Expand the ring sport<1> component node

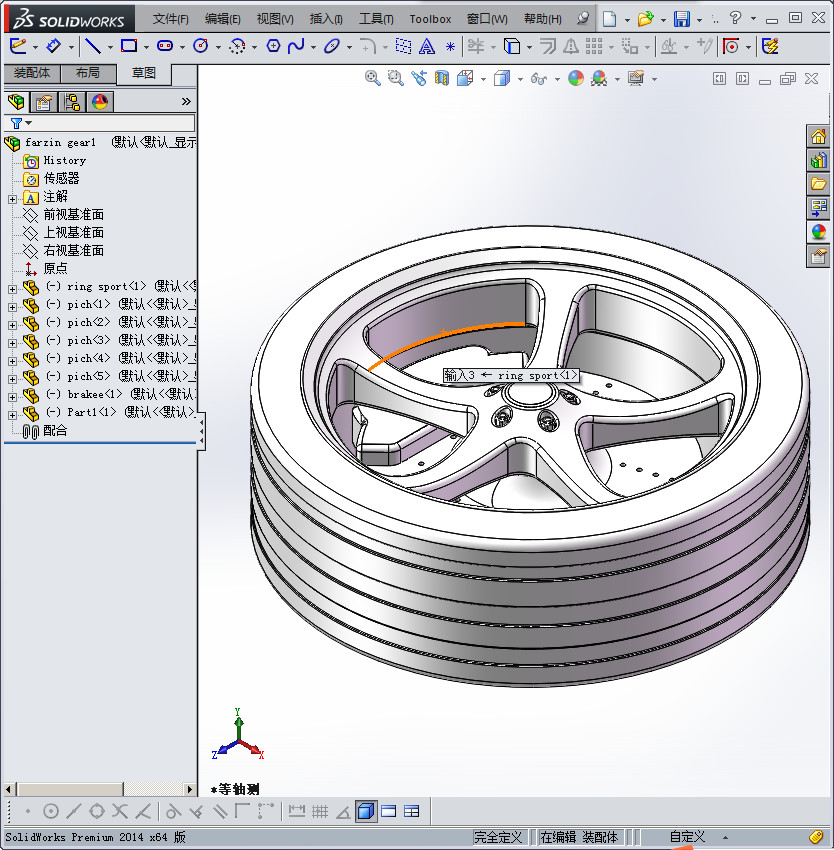pos(12,288)
